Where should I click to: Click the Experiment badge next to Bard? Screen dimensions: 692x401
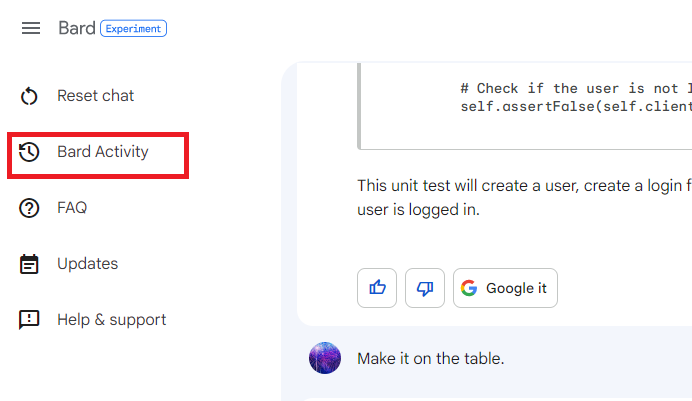[x=133, y=28]
